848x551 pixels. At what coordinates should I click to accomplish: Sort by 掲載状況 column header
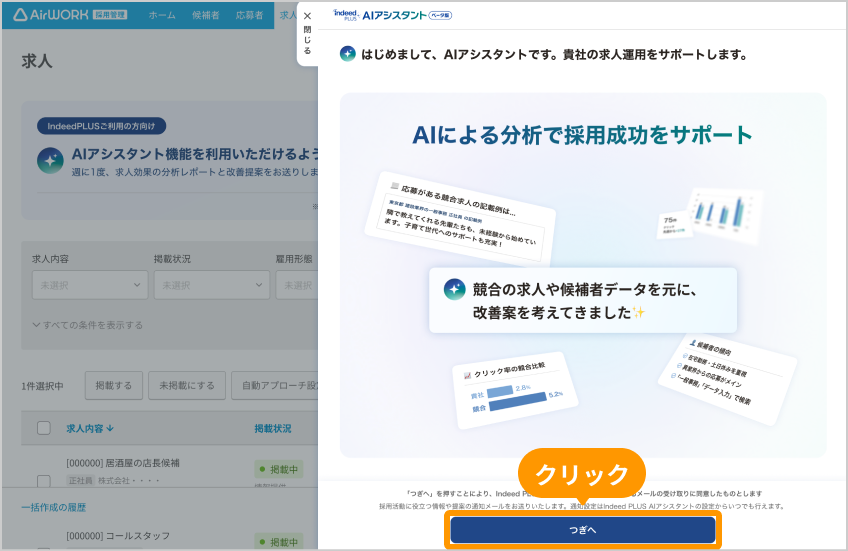tap(273, 428)
